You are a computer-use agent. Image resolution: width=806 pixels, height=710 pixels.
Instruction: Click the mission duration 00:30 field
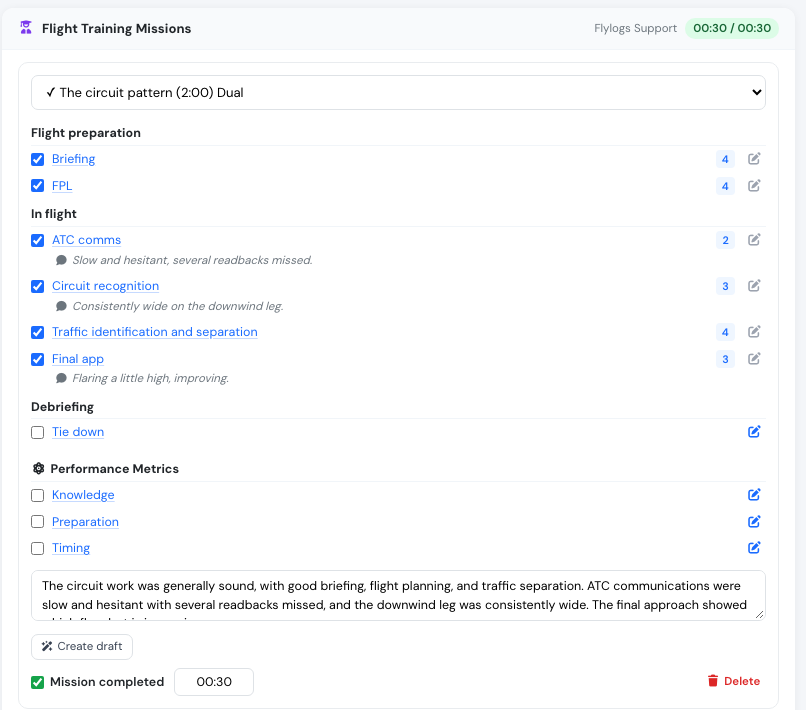[x=214, y=682]
